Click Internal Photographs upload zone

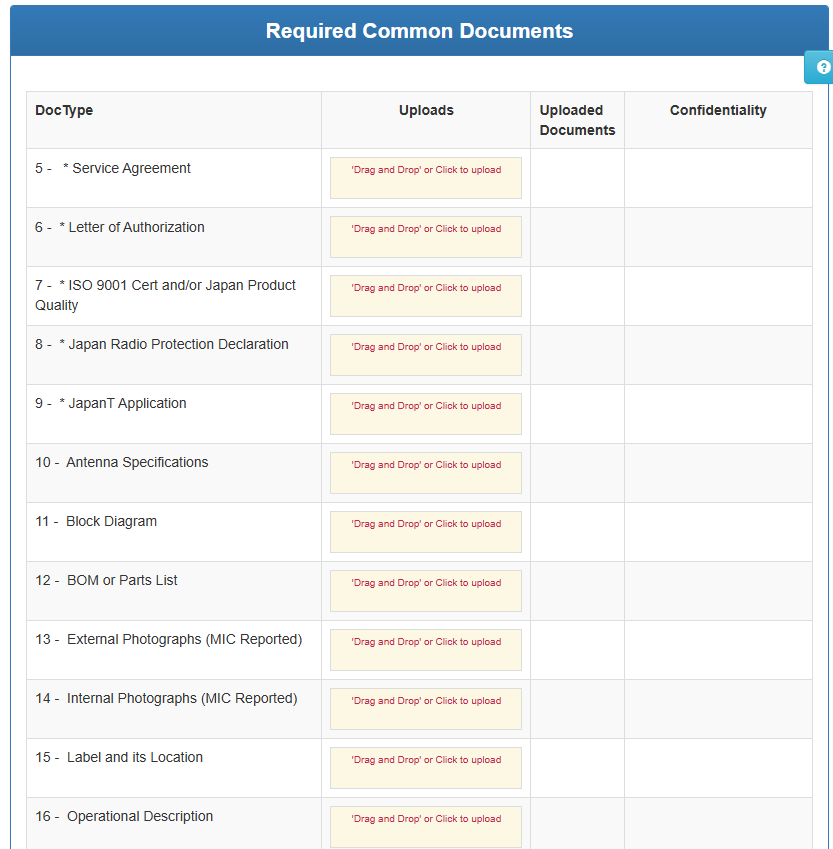tap(426, 709)
